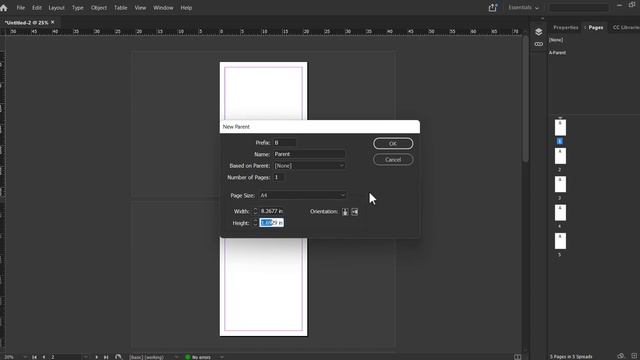This screenshot has height=360, width=640.
Task: Click the create new page icon in Pages panel
Action: click(634, 356)
